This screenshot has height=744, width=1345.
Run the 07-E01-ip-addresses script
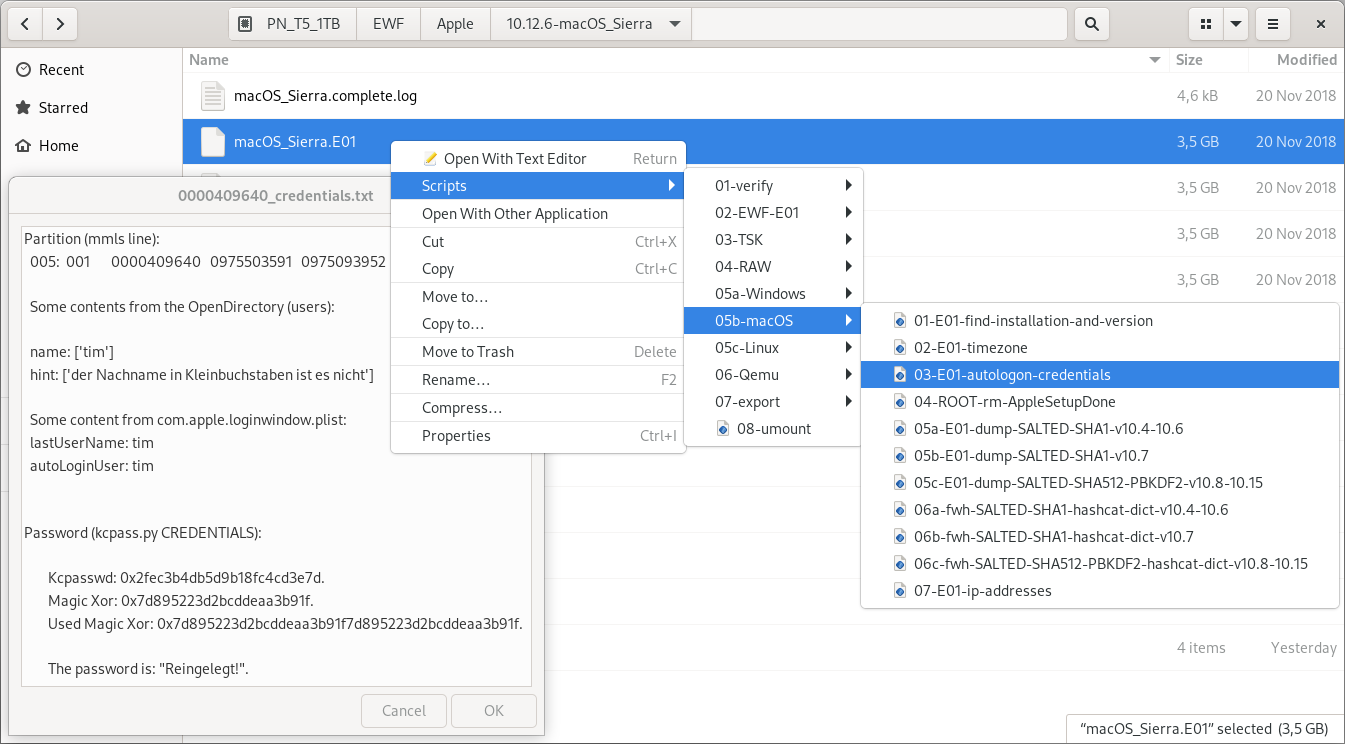[1099, 591]
